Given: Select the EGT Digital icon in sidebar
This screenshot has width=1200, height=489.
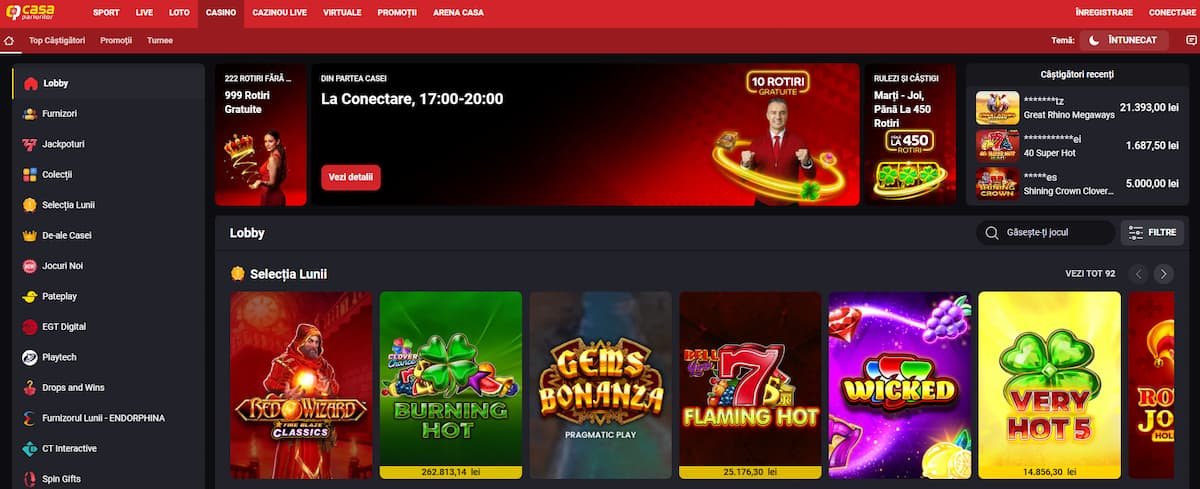Looking at the screenshot, I should (30, 326).
